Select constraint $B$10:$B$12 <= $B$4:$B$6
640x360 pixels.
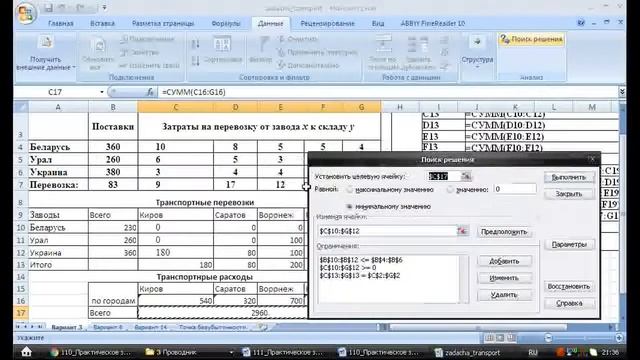point(361,260)
